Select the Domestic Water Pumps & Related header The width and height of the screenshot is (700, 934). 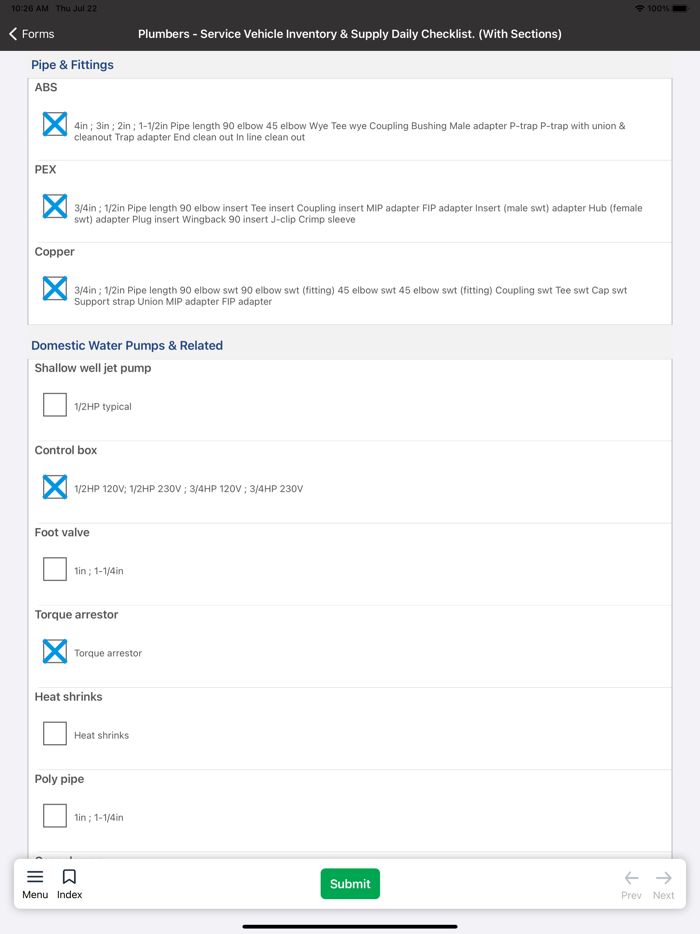[x=125, y=345]
